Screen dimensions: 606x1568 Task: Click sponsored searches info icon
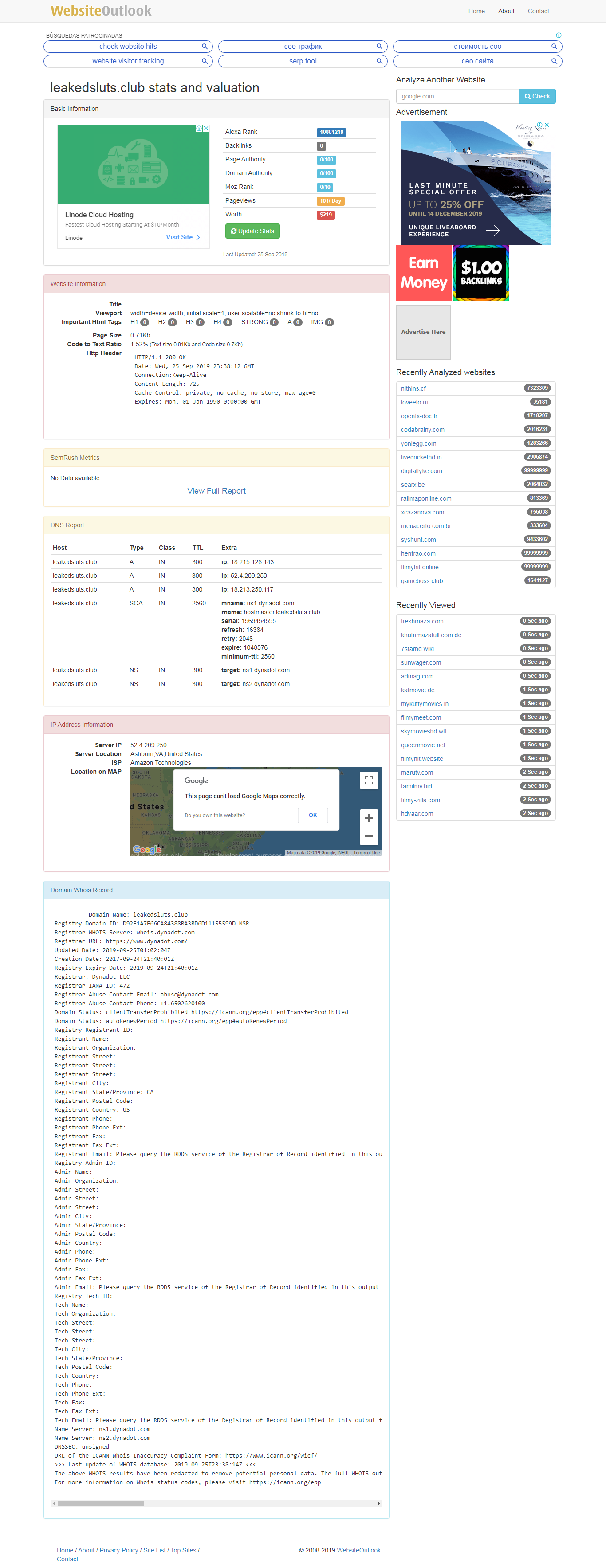click(559, 35)
